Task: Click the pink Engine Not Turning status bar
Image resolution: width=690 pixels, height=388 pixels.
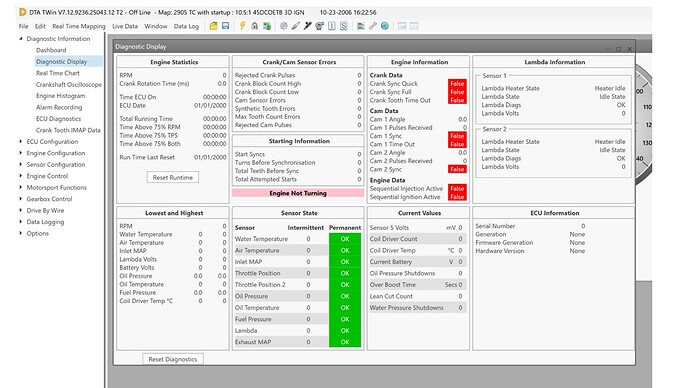Action: [298, 193]
